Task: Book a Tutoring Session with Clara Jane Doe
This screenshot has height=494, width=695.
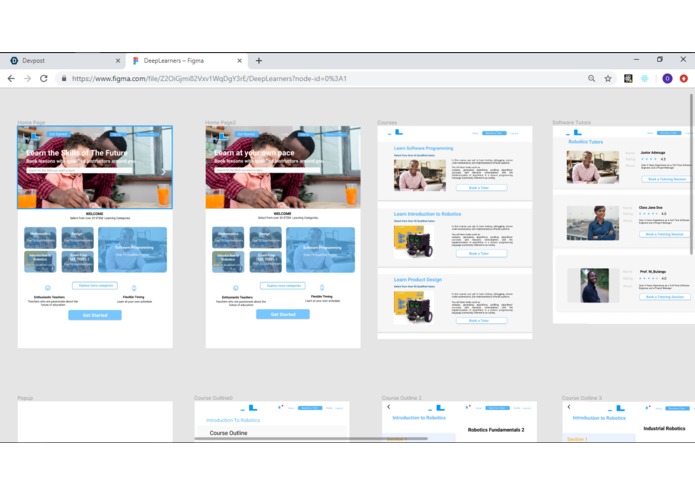Action: 665,234
